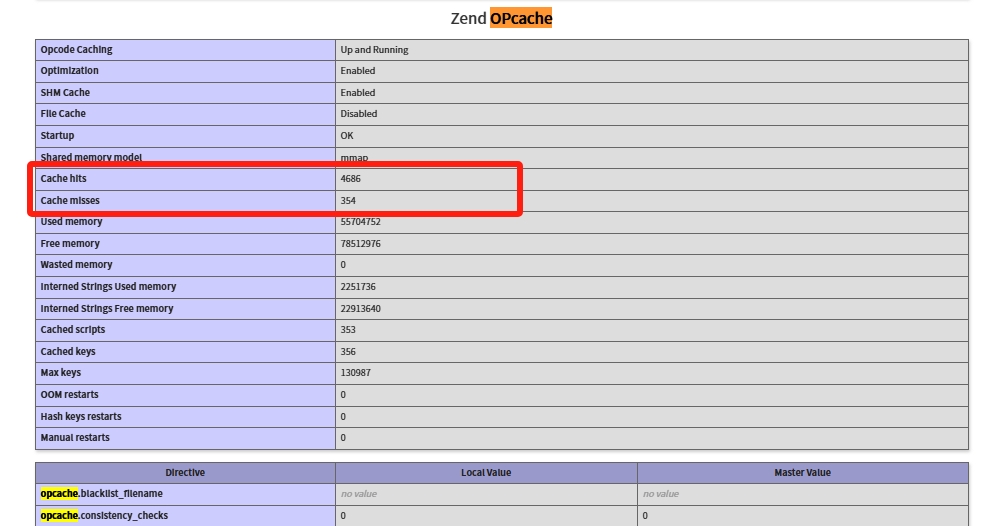Viewport: 1000px width, 526px height.
Task: Click the 'Used memory' label
Action: pyautogui.click(x=71, y=221)
